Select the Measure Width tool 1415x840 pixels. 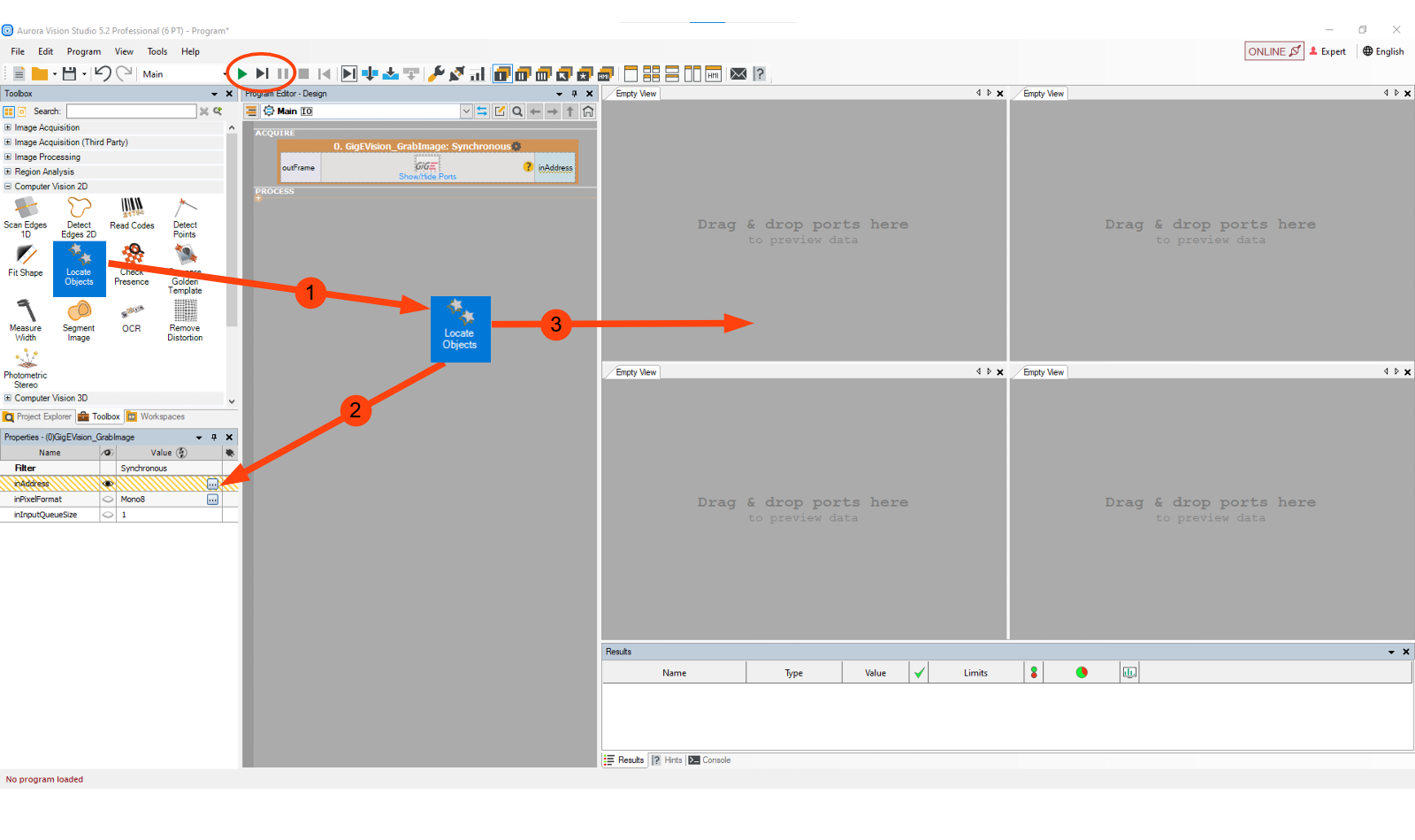coord(26,319)
